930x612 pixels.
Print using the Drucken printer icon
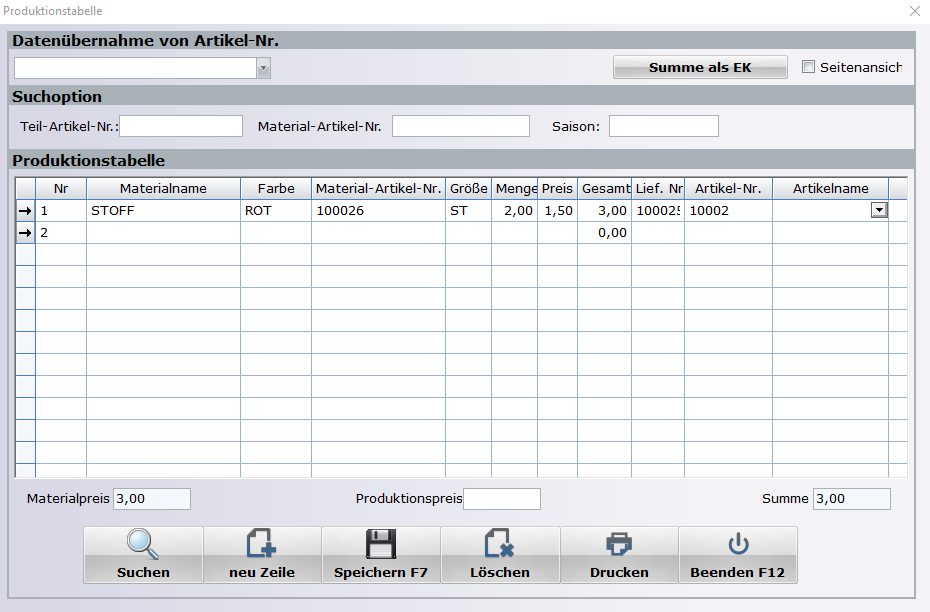tap(619, 545)
